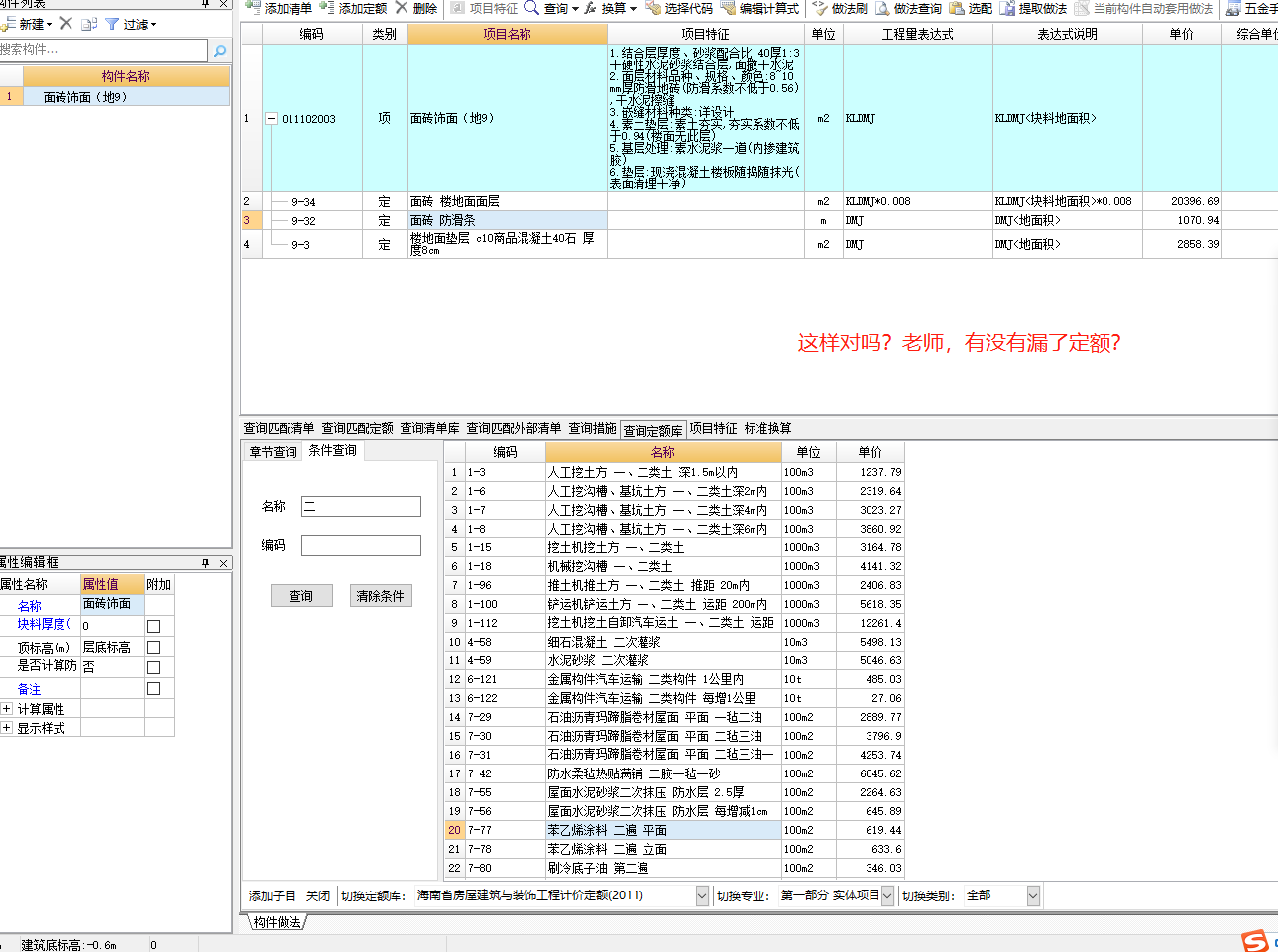Click the 五金手册 icon at toolbar end
The height and width of the screenshot is (952, 1278).
coord(1233,8)
